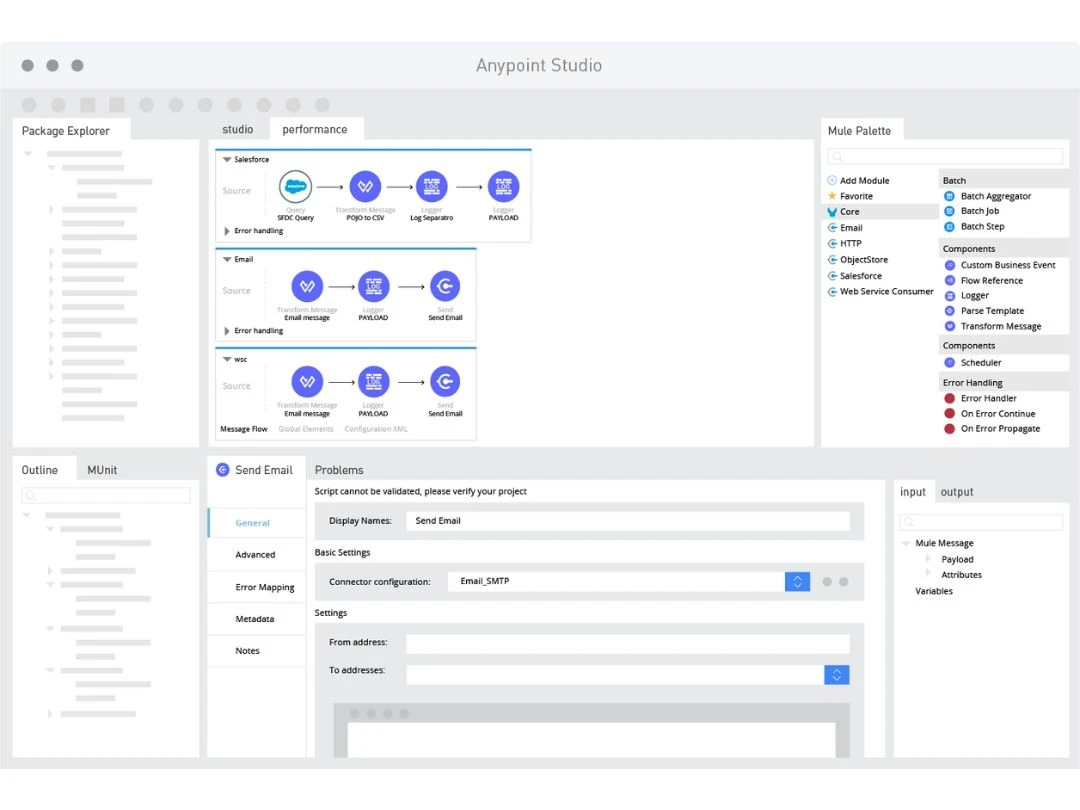The width and height of the screenshot is (1080, 810).
Task: Select the Favorite star in palette
Action: (x=832, y=196)
